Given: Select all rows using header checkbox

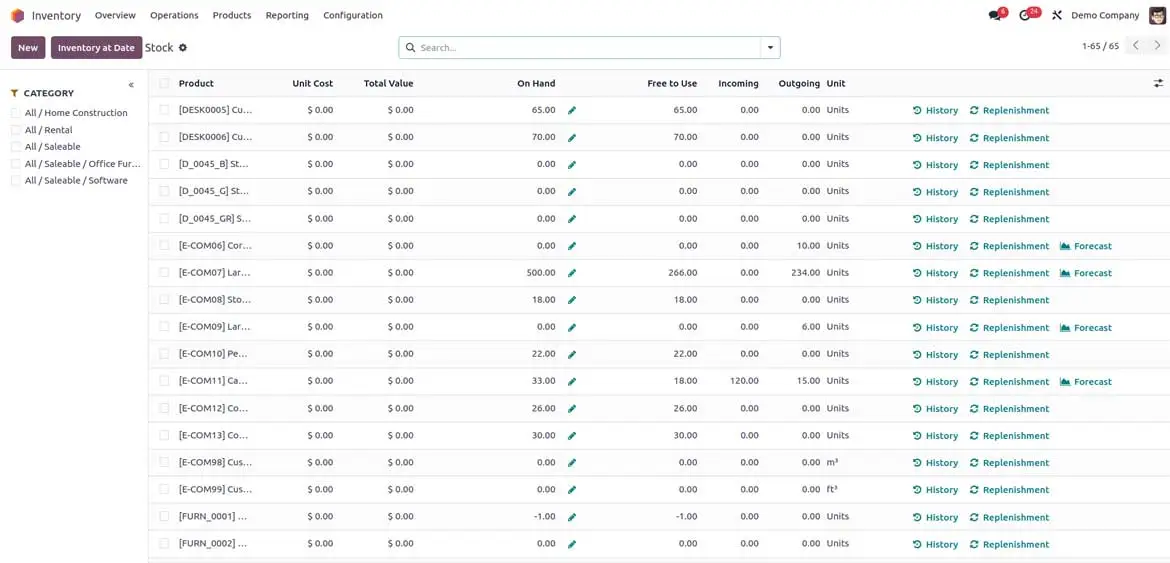Looking at the screenshot, I should pyautogui.click(x=164, y=84).
